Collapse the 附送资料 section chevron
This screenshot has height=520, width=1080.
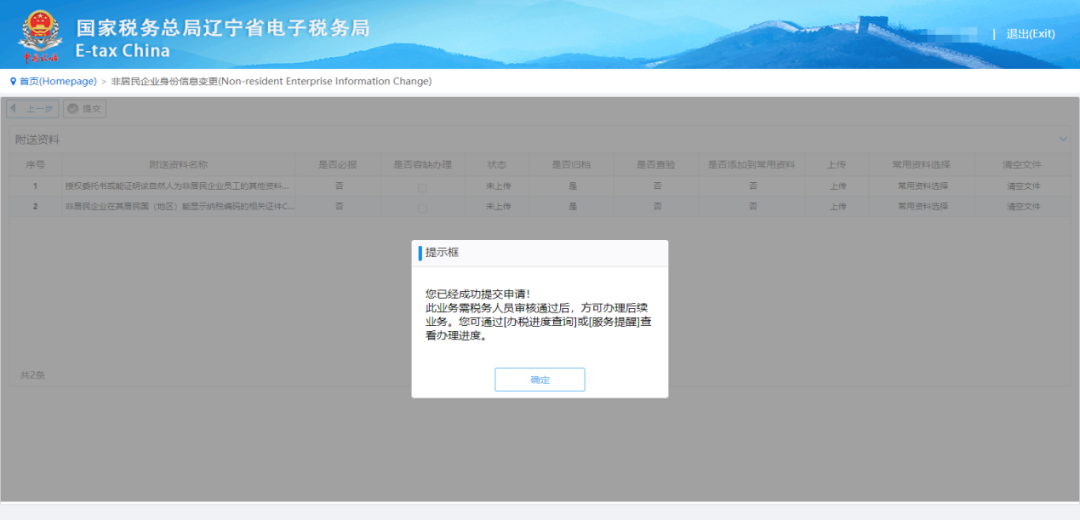coord(1063,139)
